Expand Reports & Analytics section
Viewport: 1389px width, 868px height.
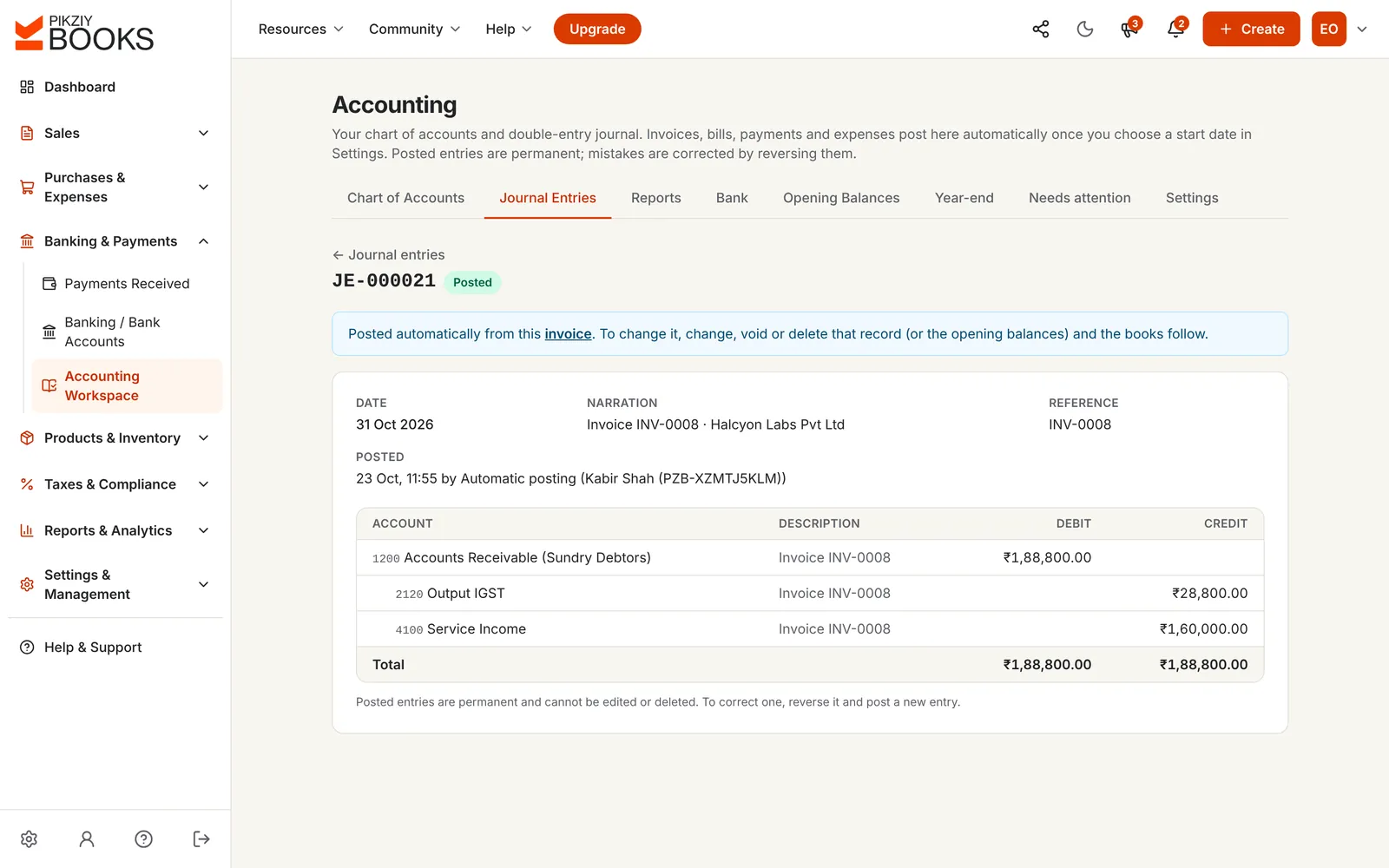tap(115, 530)
